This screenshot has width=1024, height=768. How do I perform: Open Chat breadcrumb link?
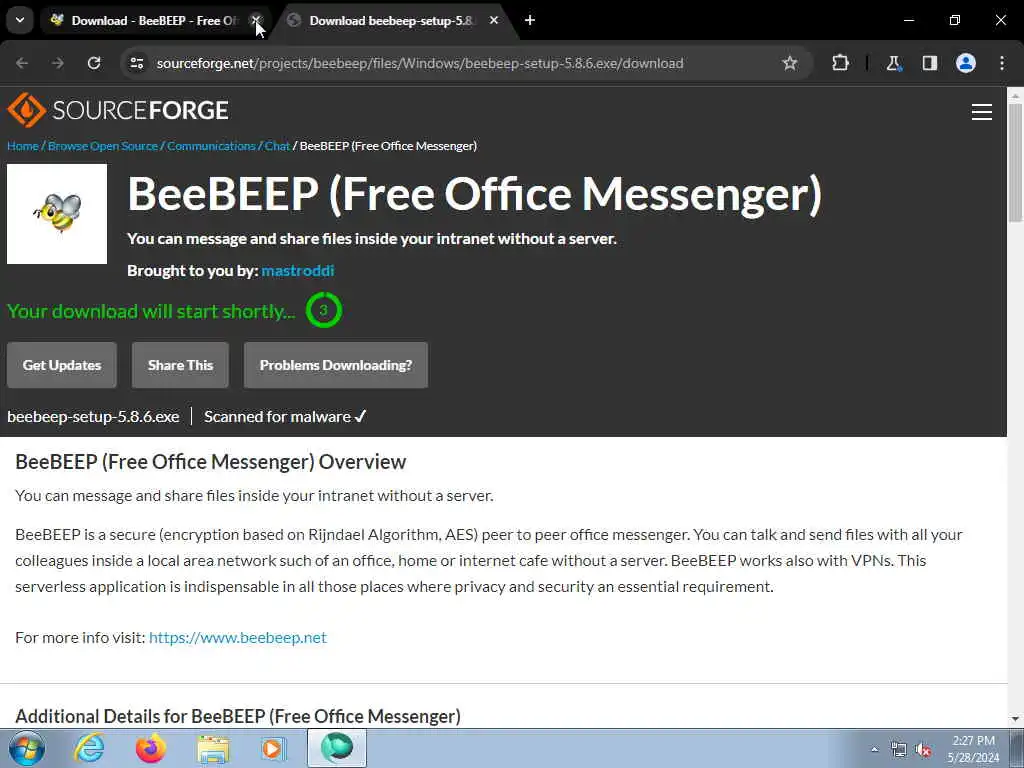coord(277,146)
